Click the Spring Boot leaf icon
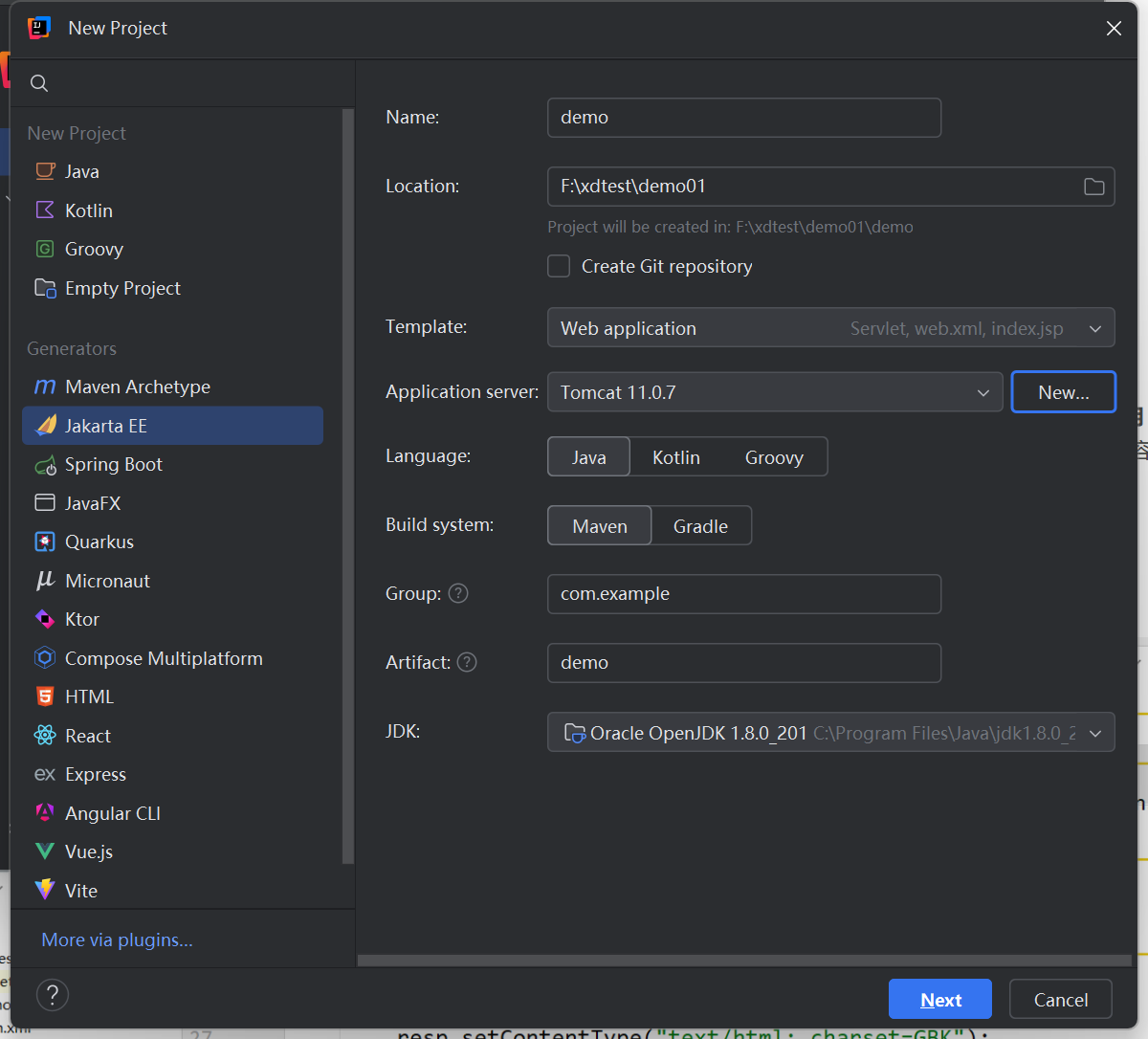 45,465
